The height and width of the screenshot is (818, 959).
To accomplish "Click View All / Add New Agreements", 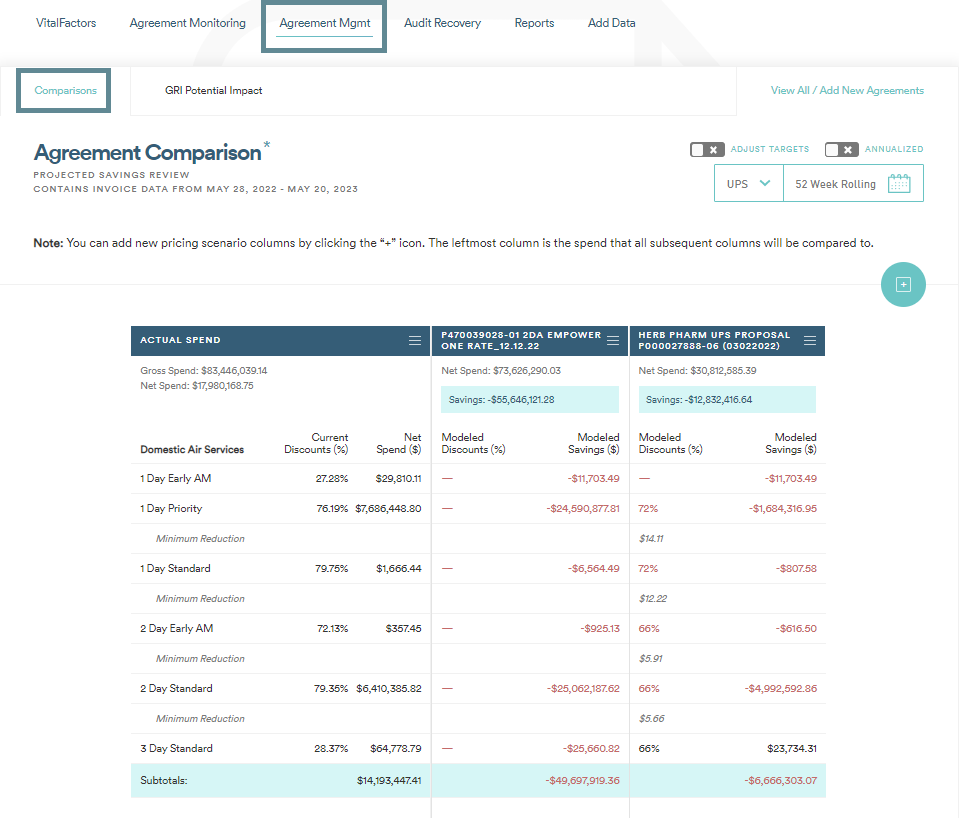I will click(847, 90).
